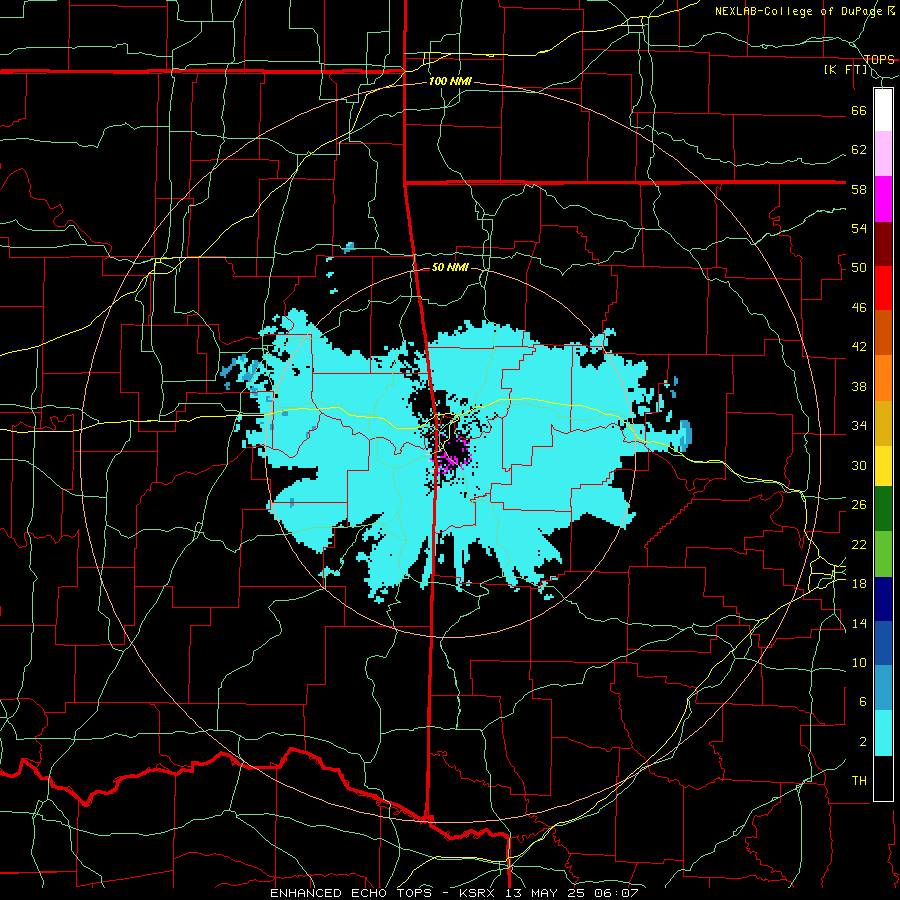
Task: Click the 38 value on the legend
Action: point(859,386)
